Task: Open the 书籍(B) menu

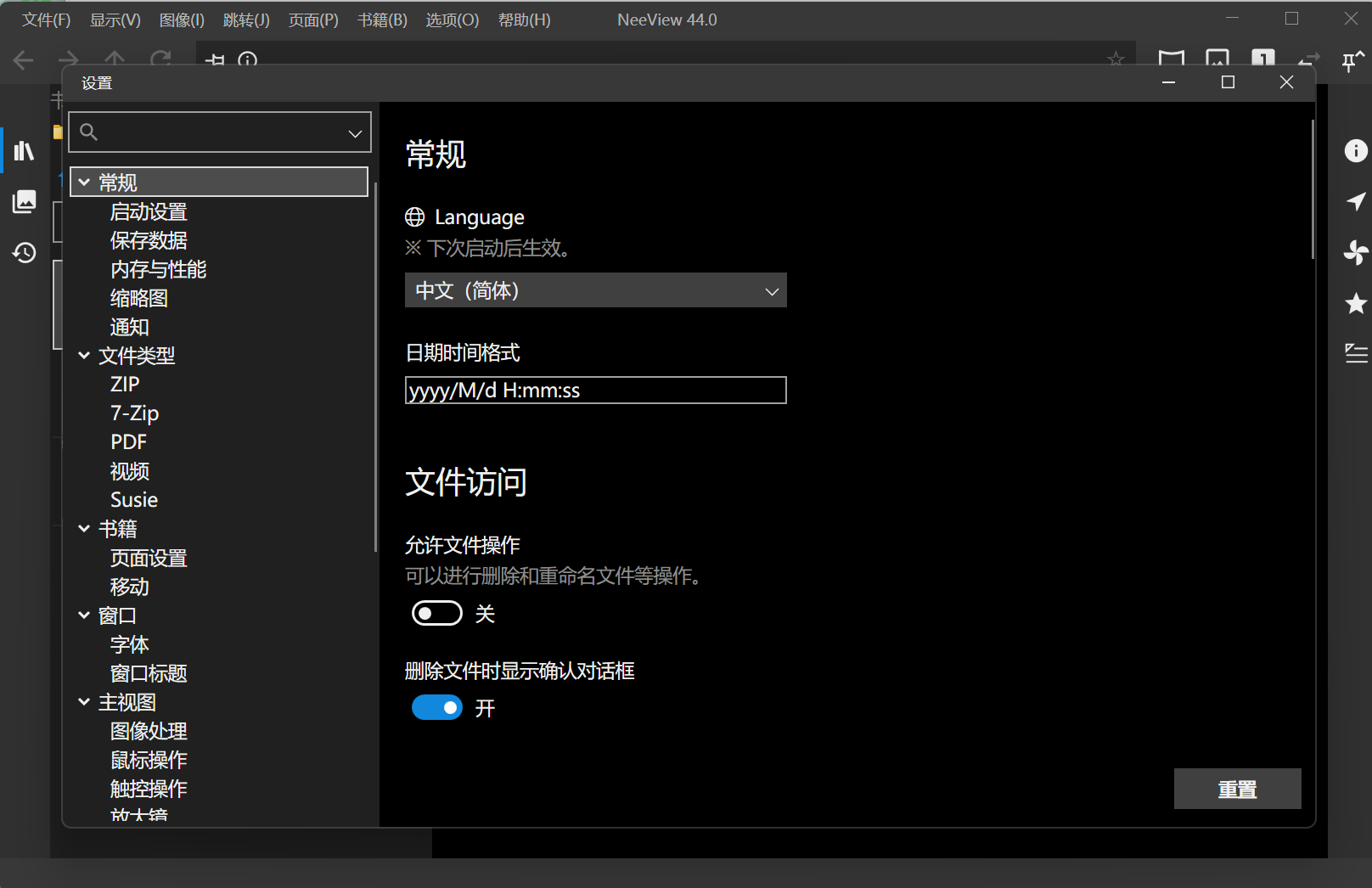Action: (x=382, y=20)
